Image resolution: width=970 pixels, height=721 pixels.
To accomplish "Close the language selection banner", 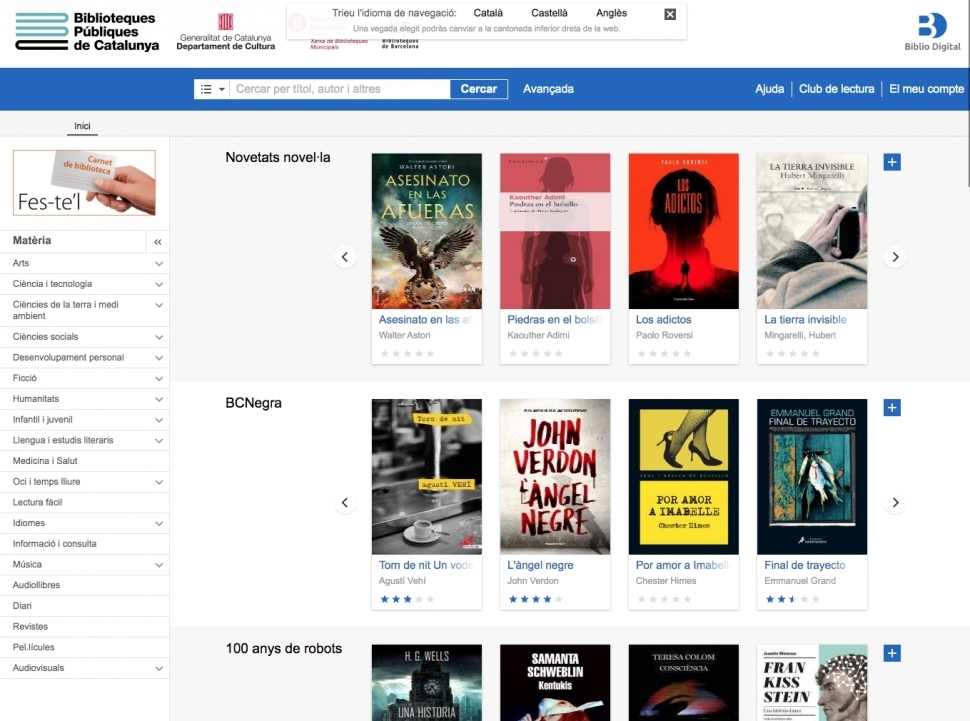I will click(670, 14).
